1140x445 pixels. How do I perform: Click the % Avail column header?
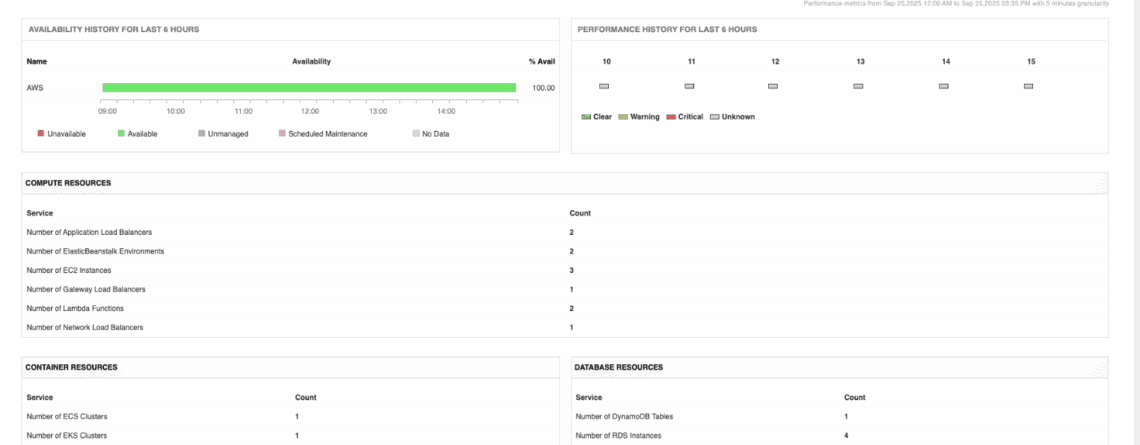pyautogui.click(x=542, y=62)
